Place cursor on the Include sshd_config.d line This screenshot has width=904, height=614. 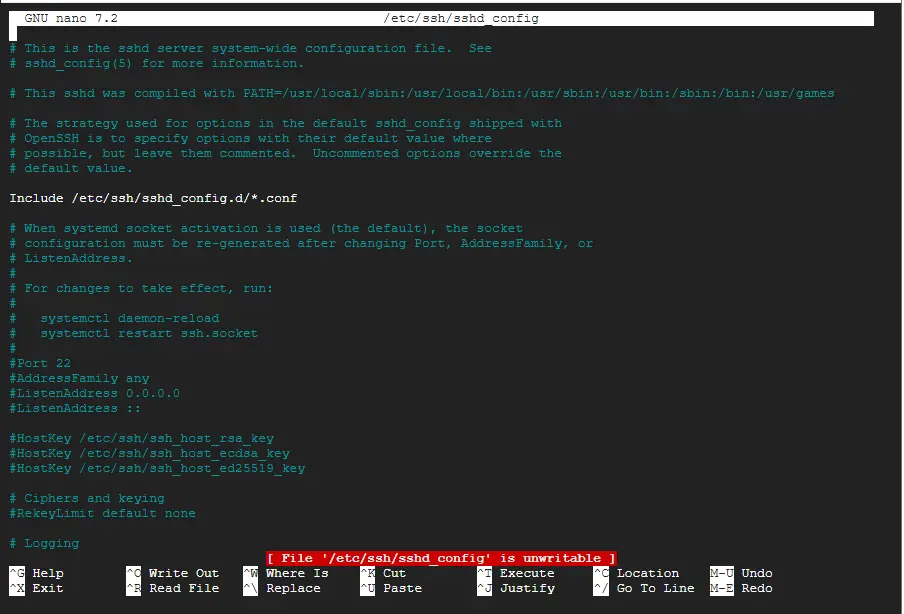click(x=153, y=198)
